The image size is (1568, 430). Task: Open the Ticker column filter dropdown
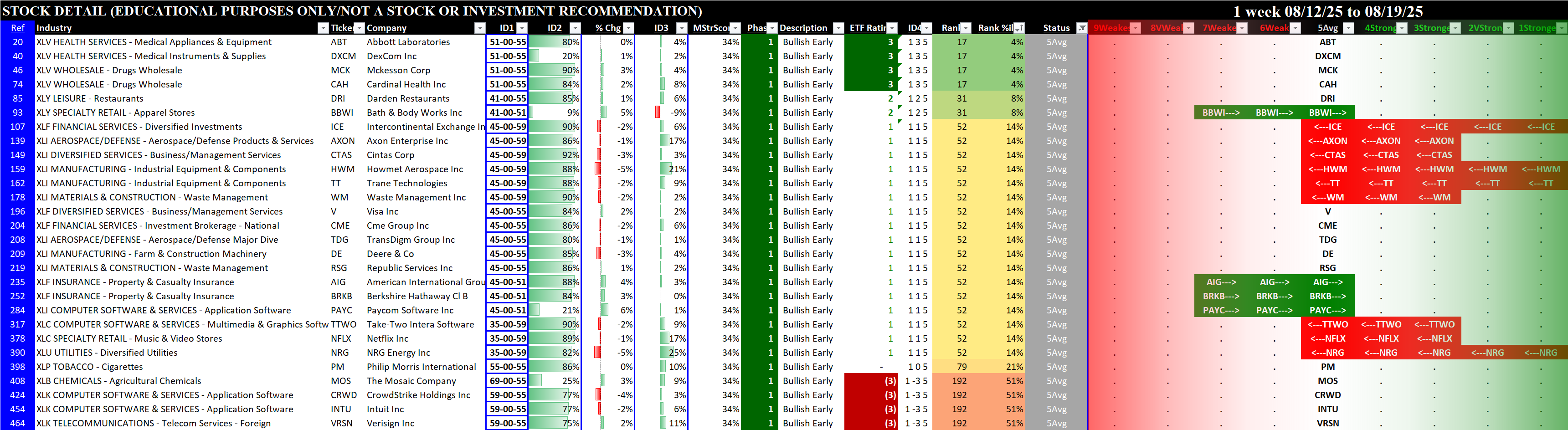pyautogui.click(x=359, y=28)
